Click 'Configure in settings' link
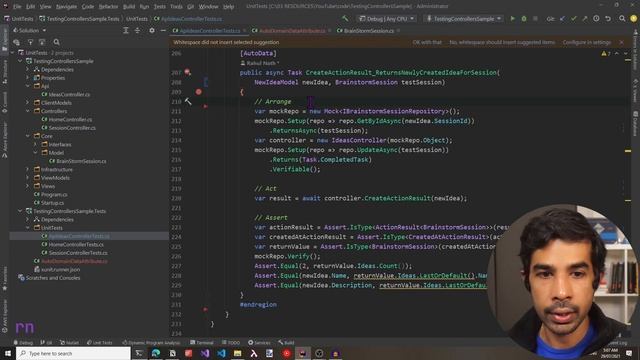This screenshot has height=360, width=640. pyautogui.click(x=587, y=42)
